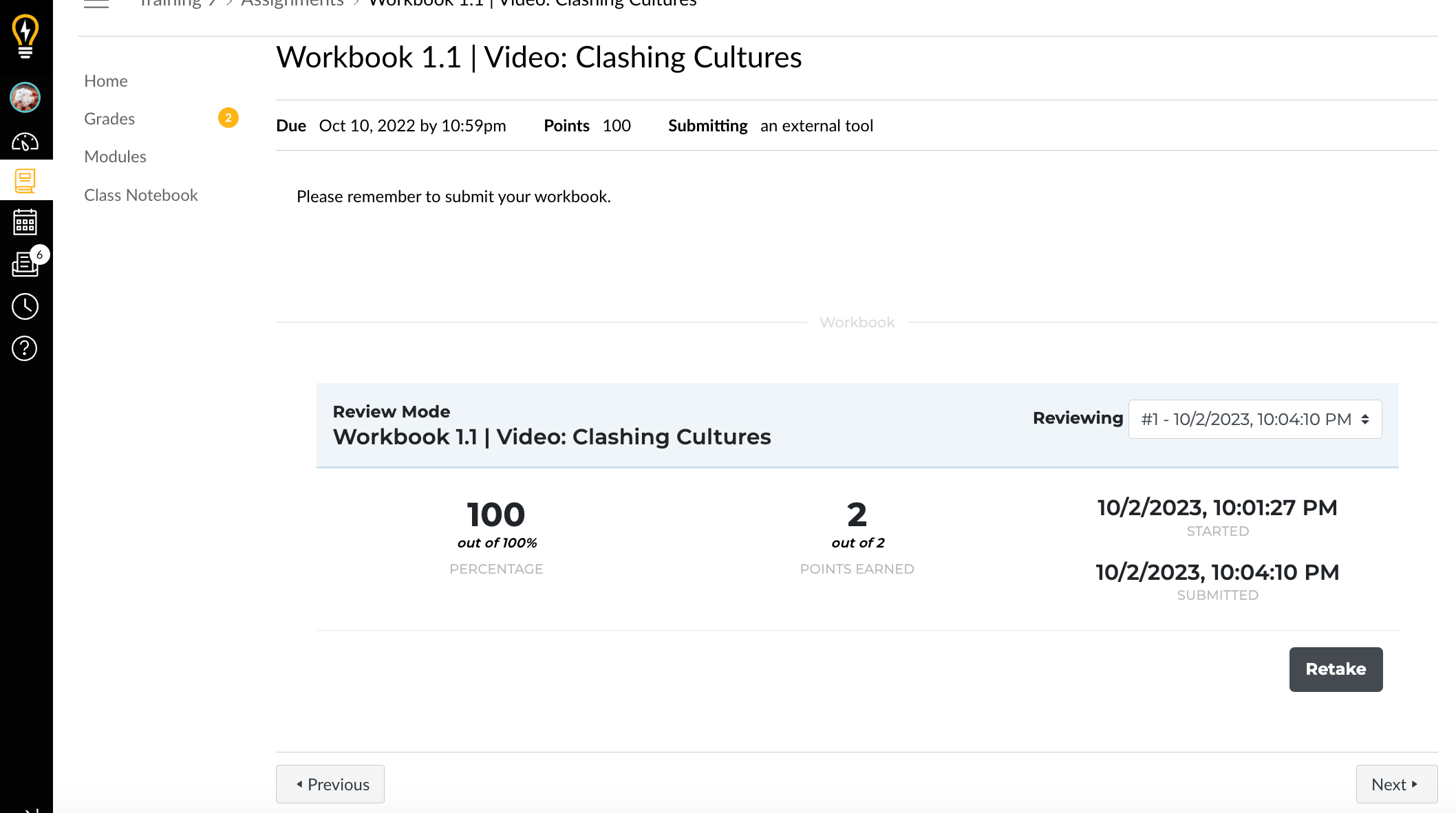The width and height of the screenshot is (1456, 813).
Task: Open the History clock icon
Action: pos(25,306)
